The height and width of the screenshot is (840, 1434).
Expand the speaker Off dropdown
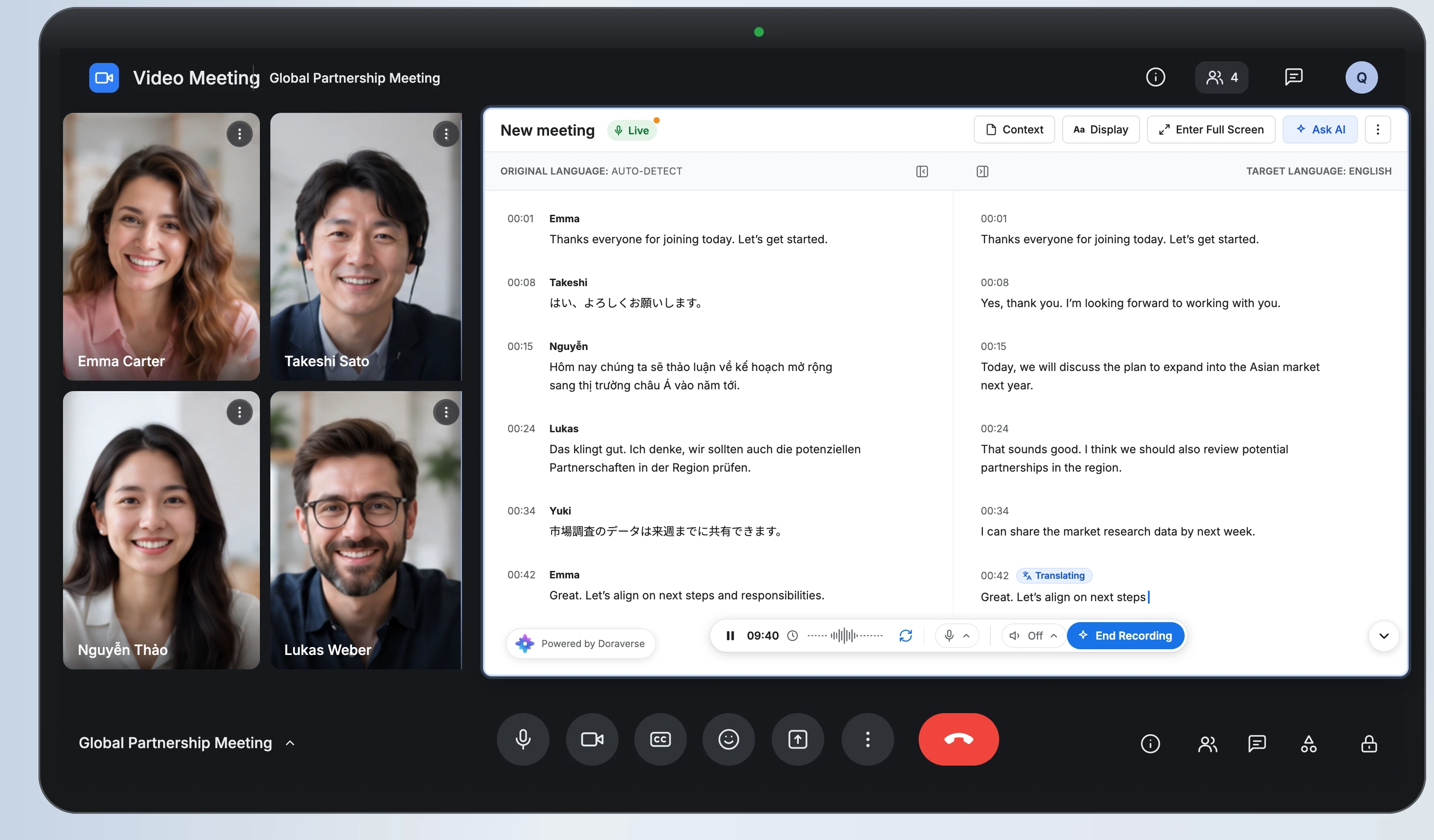(1034, 636)
